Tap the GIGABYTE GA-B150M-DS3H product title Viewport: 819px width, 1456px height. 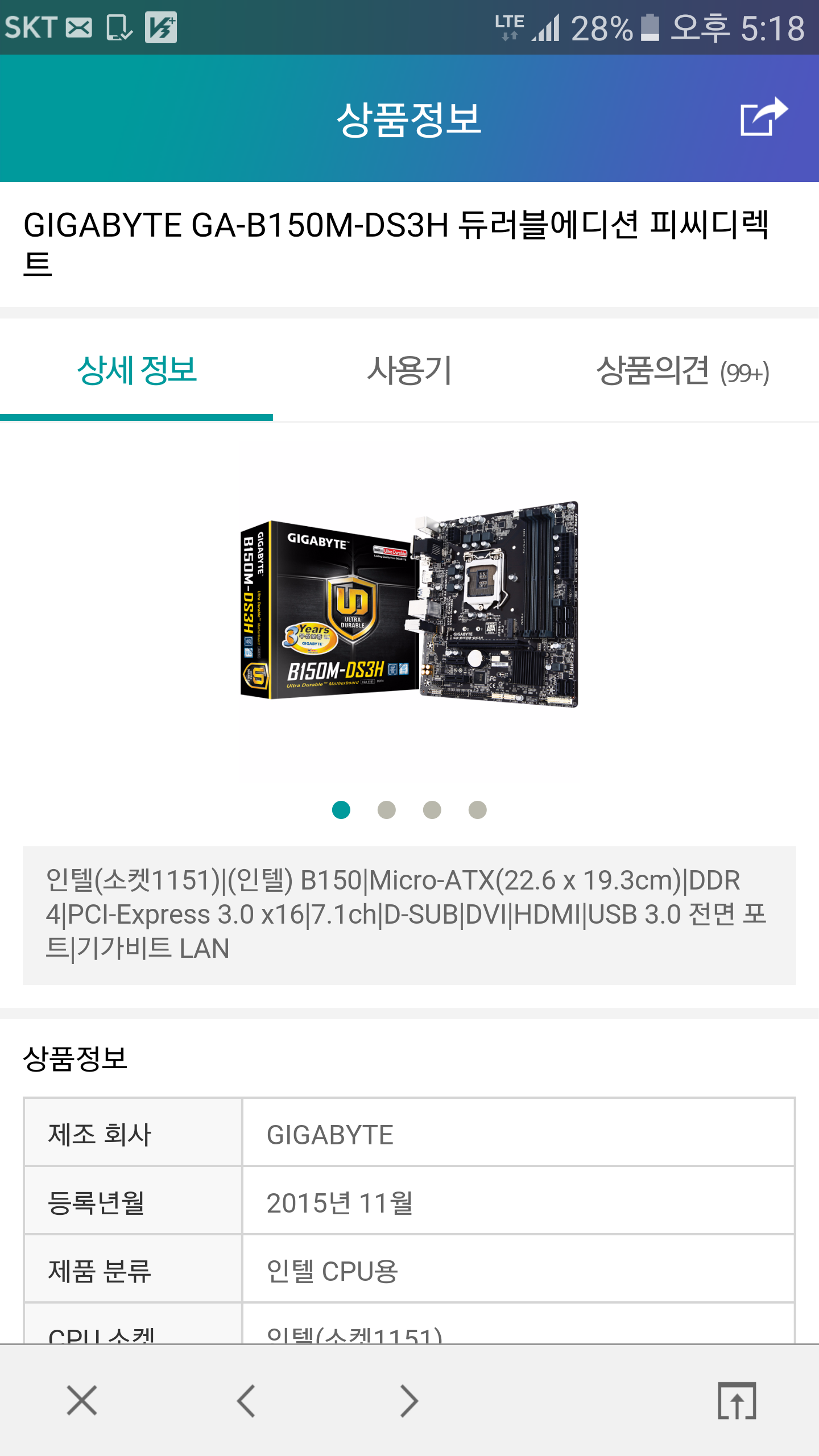[x=396, y=243]
